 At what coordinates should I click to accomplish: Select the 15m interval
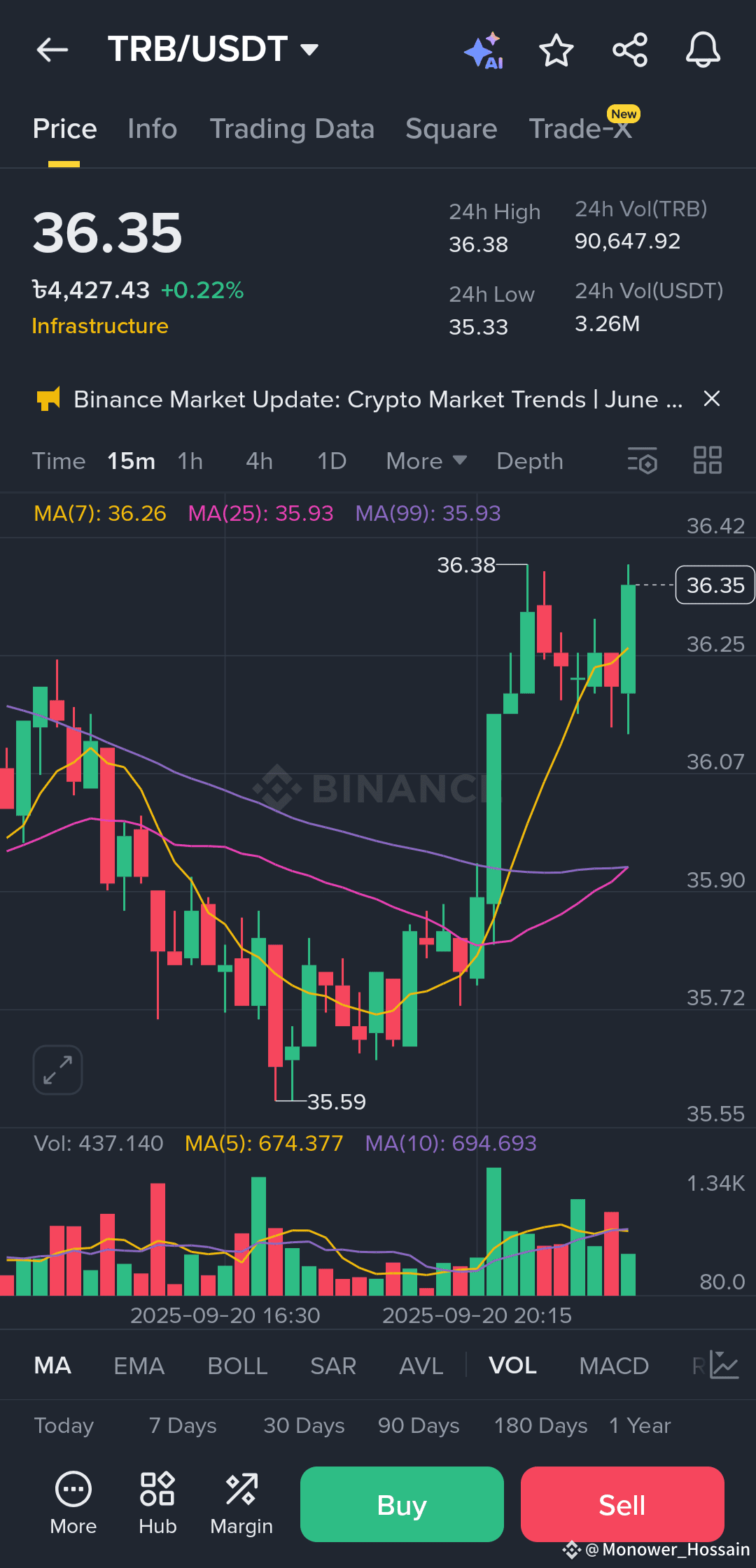(131, 461)
